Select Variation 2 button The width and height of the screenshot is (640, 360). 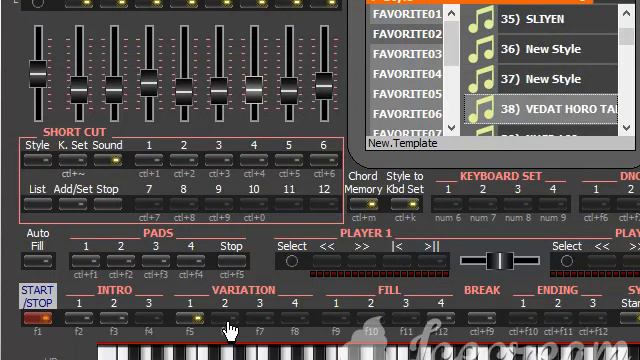tap(225, 318)
